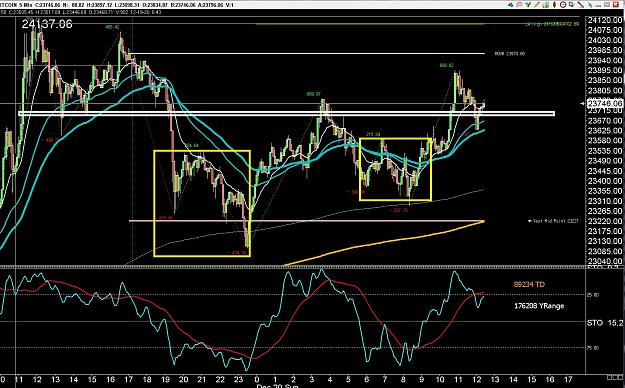Click the hour 5 label on time axis
625x388 pixels.
(348, 379)
